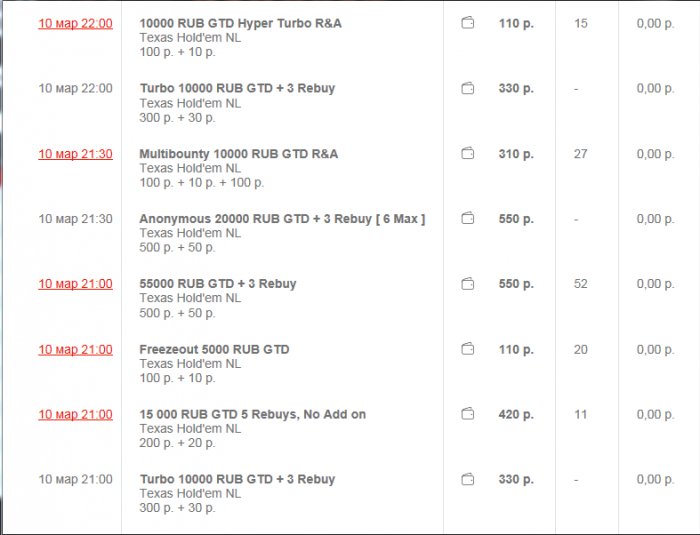
Task: Click wallet icon in 55000 RUB GTD row
Action: point(467,284)
